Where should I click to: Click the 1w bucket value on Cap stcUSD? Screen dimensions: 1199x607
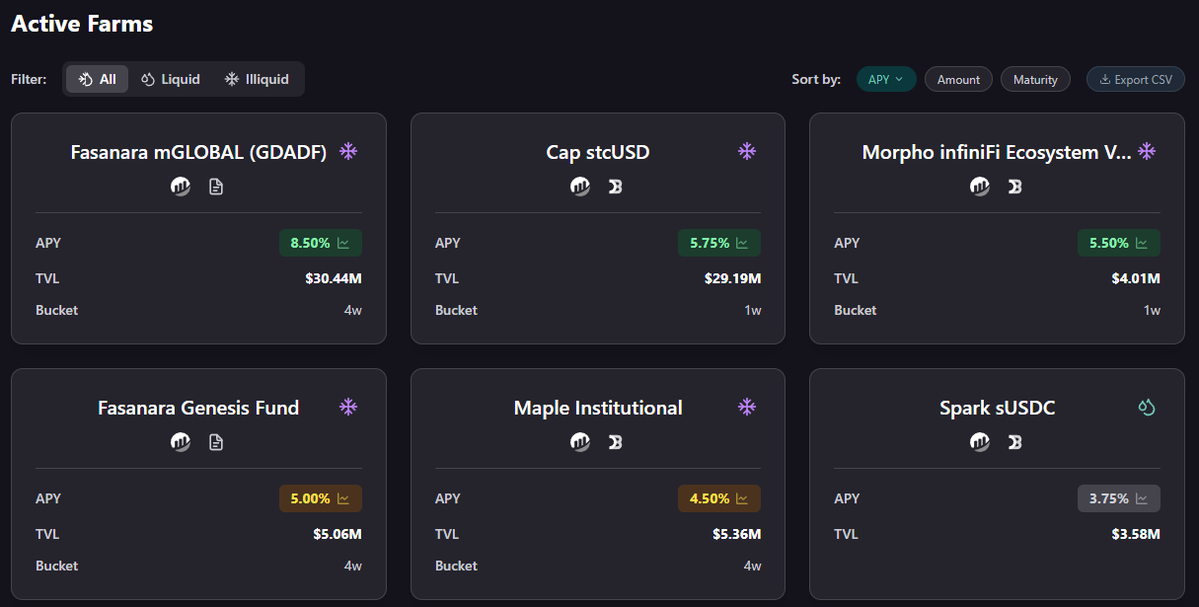click(753, 310)
